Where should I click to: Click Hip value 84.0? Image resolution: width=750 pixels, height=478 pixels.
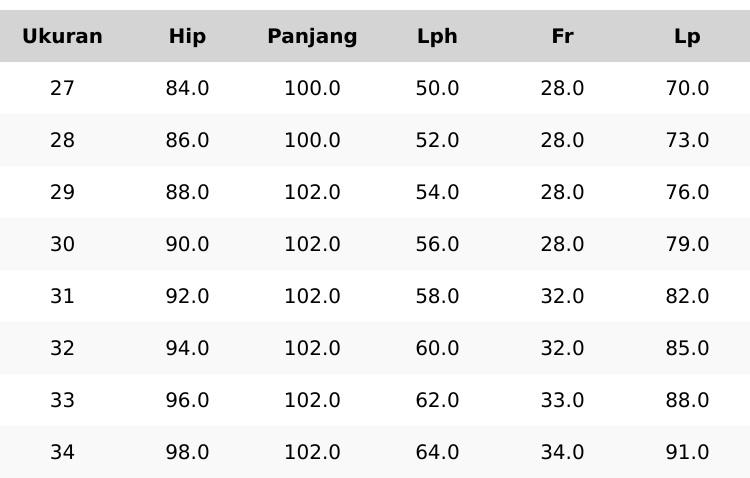tap(187, 89)
